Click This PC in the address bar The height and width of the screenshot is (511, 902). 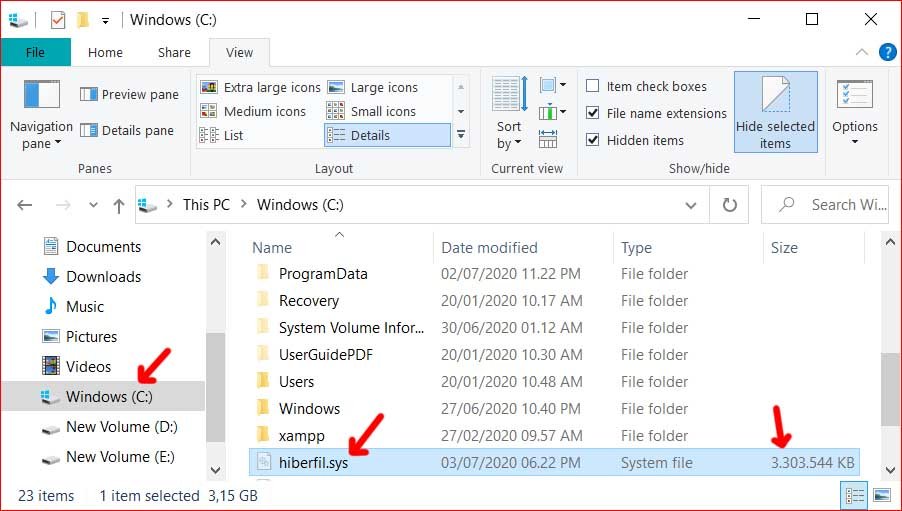point(206,205)
